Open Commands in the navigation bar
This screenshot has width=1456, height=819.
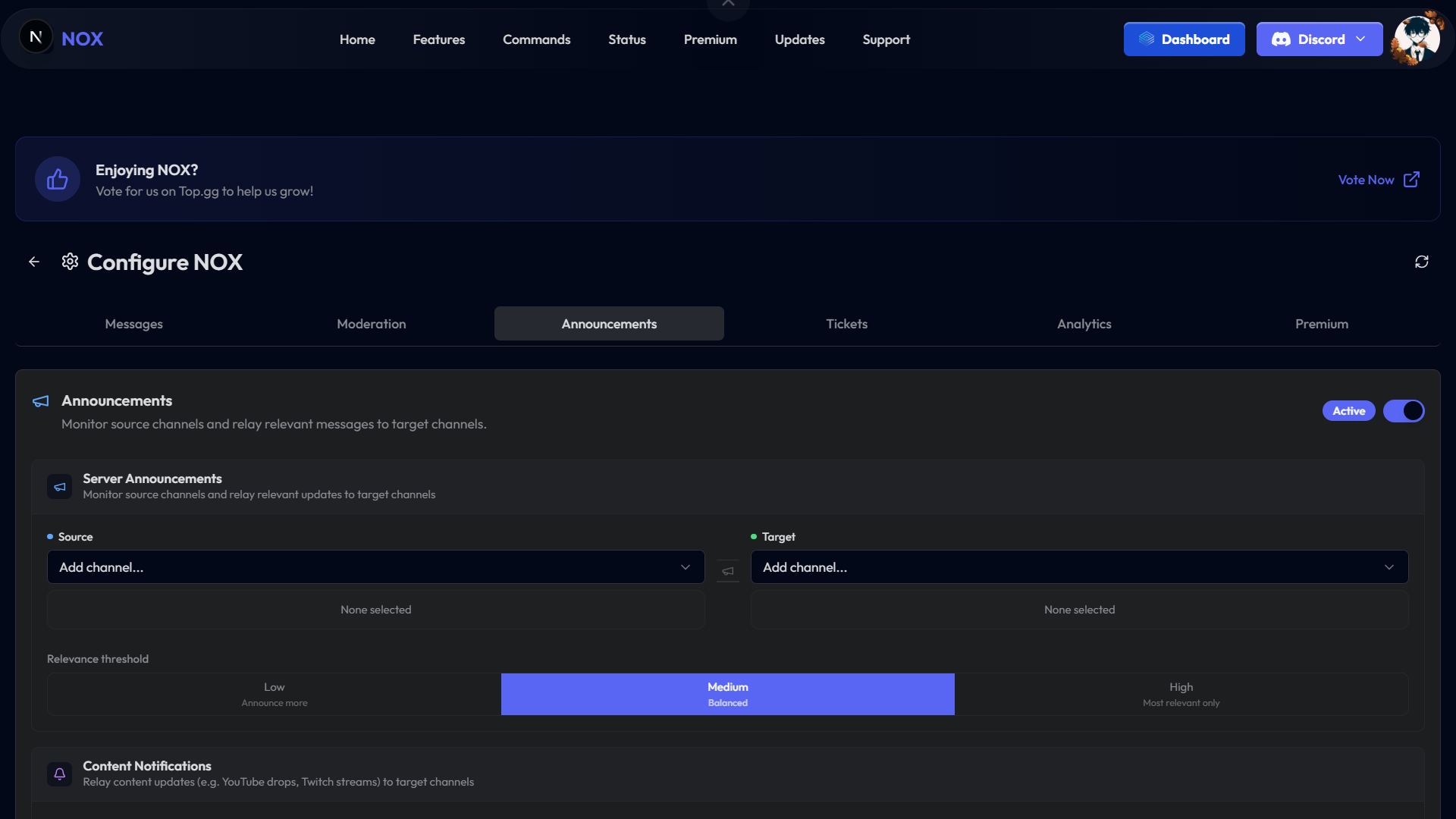[x=536, y=39]
